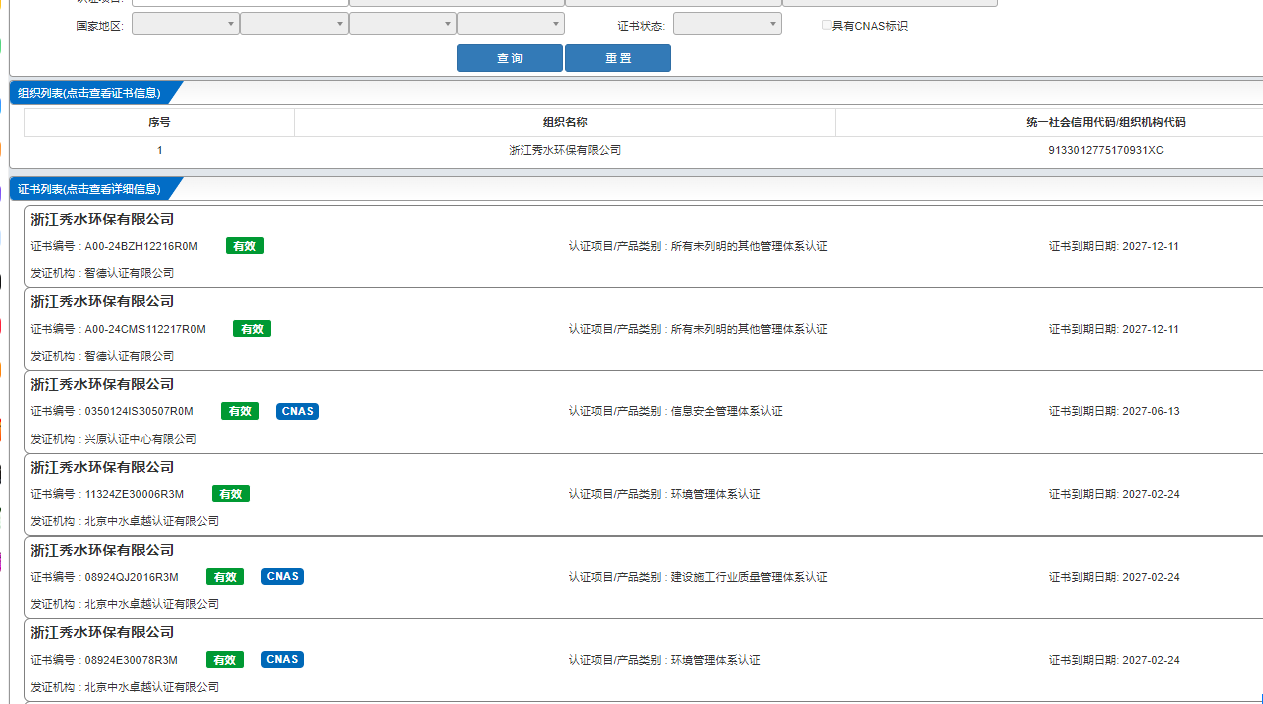
Task: Click sequence number 1 in organization table
Action: pos(159,150)
